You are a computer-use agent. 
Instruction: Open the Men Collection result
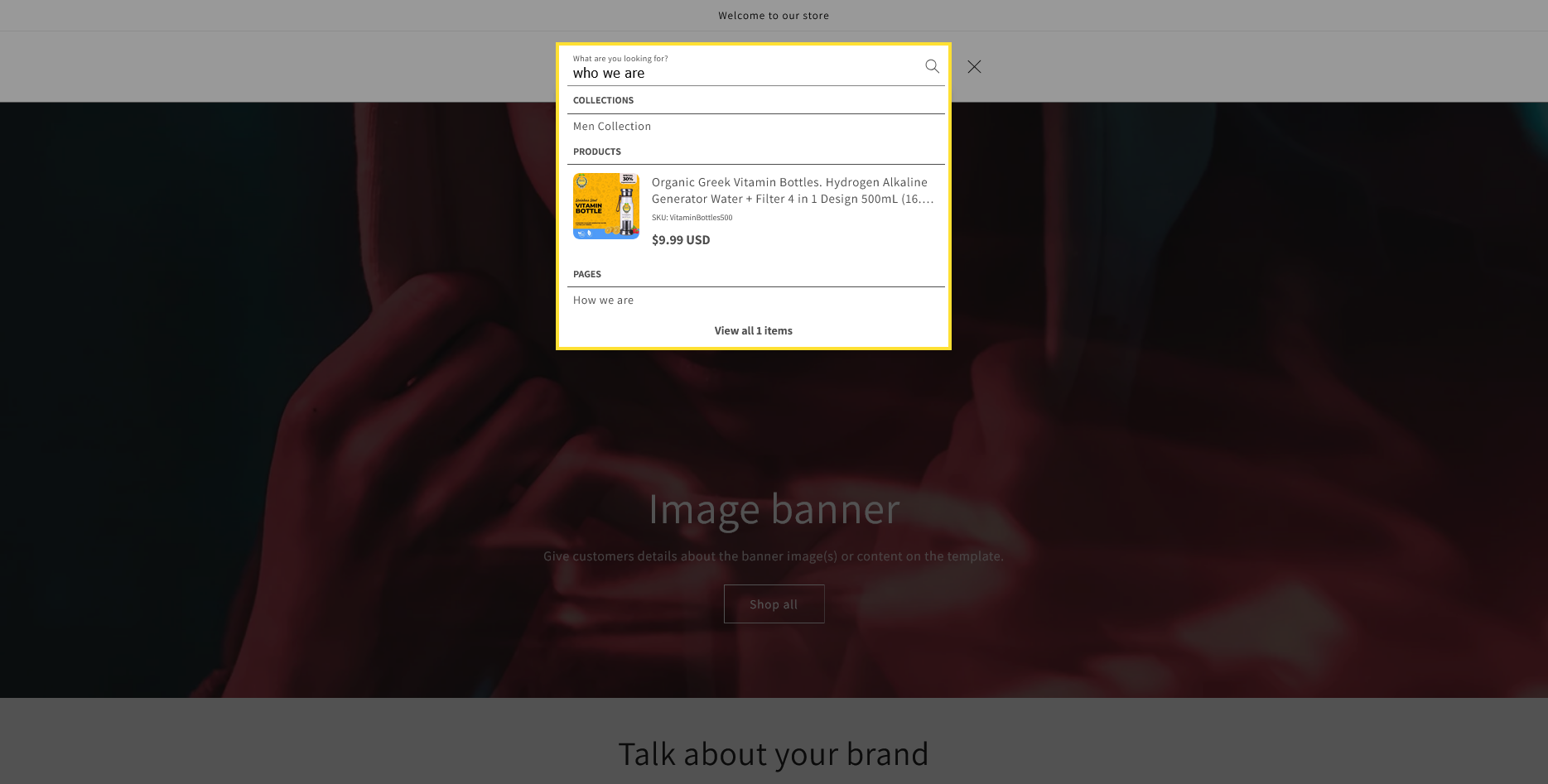coord(612,127)
